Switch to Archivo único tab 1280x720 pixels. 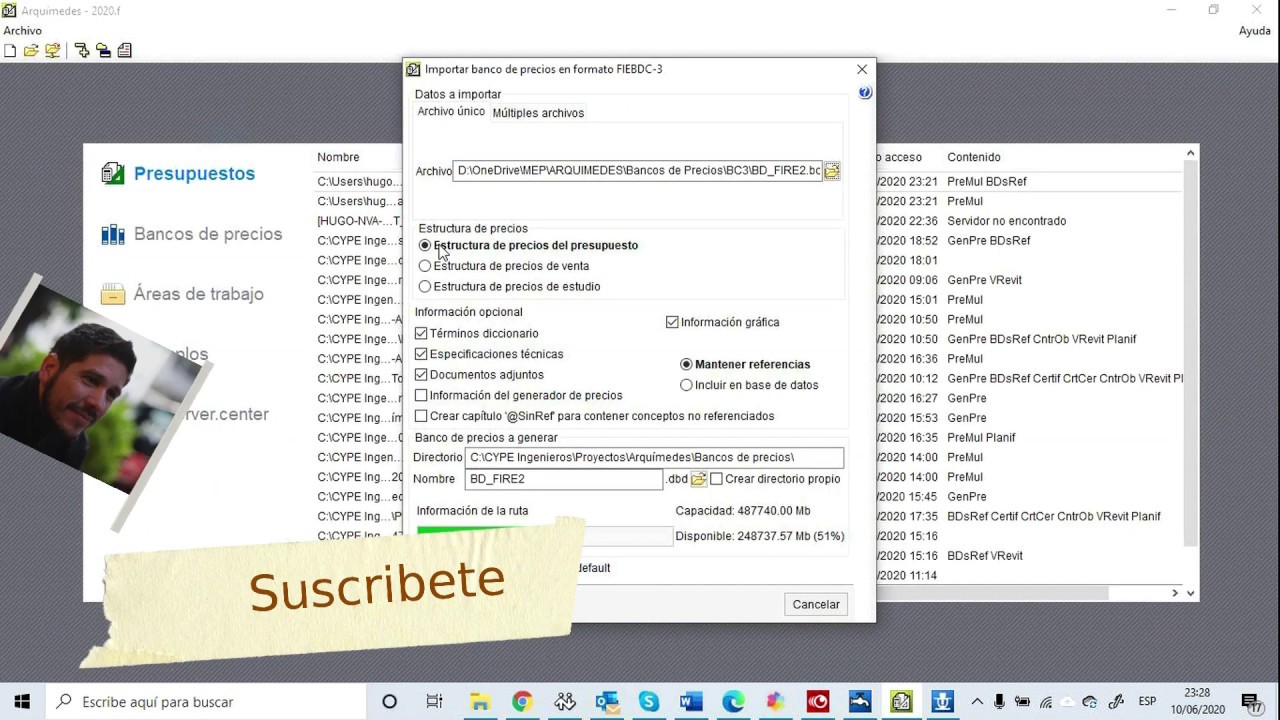click(x=451, y=112)
